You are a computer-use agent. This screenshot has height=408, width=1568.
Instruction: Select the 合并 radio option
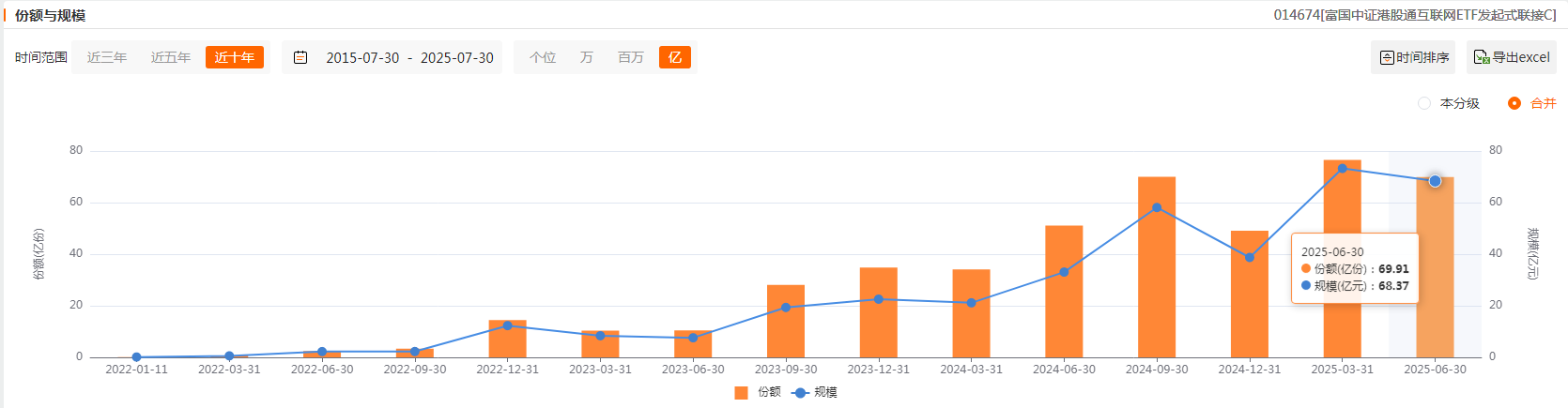coord(1514,103)
